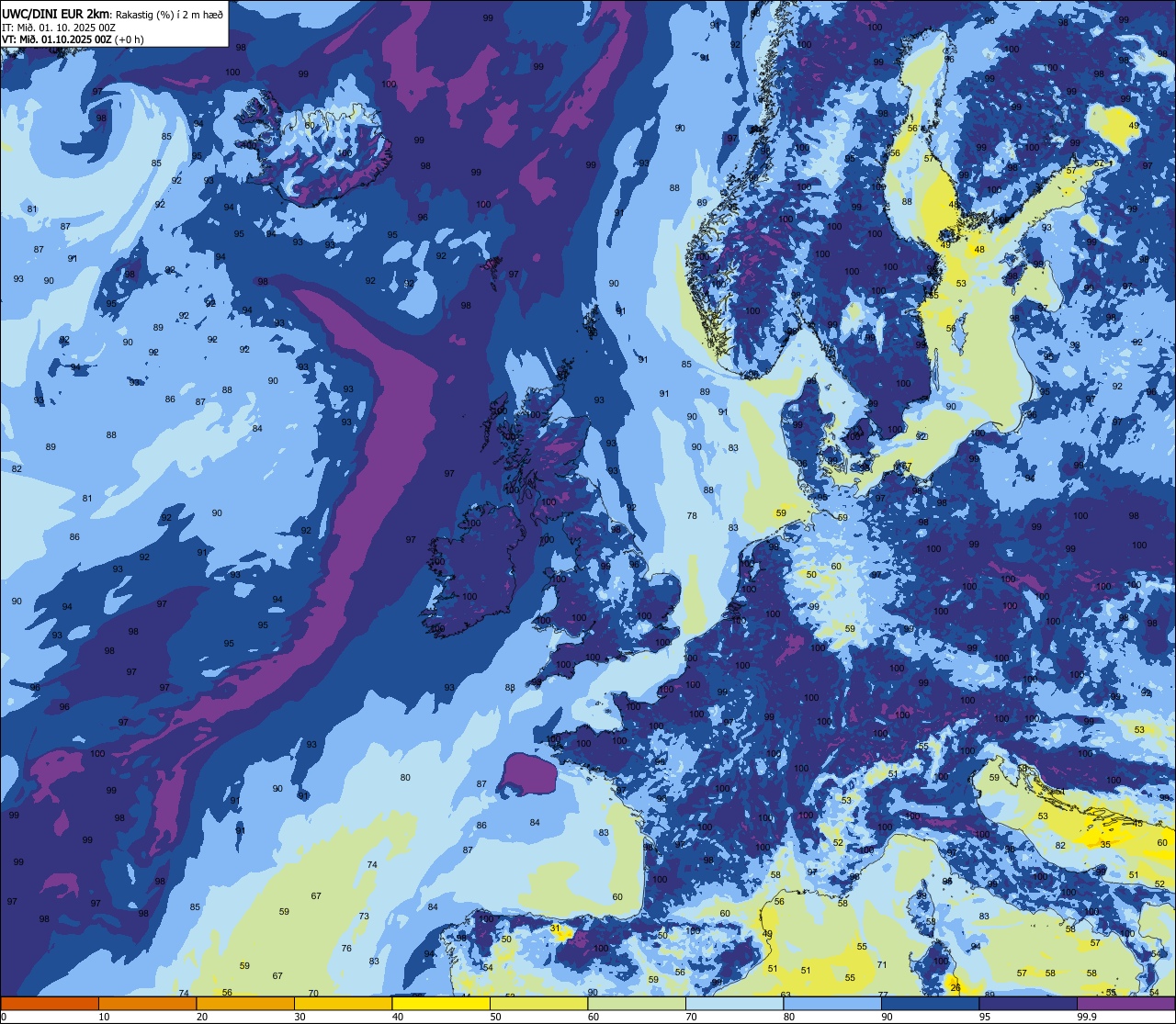
Task: Select the '76' value in the Atlantic off Iberia
Action: 346,949
